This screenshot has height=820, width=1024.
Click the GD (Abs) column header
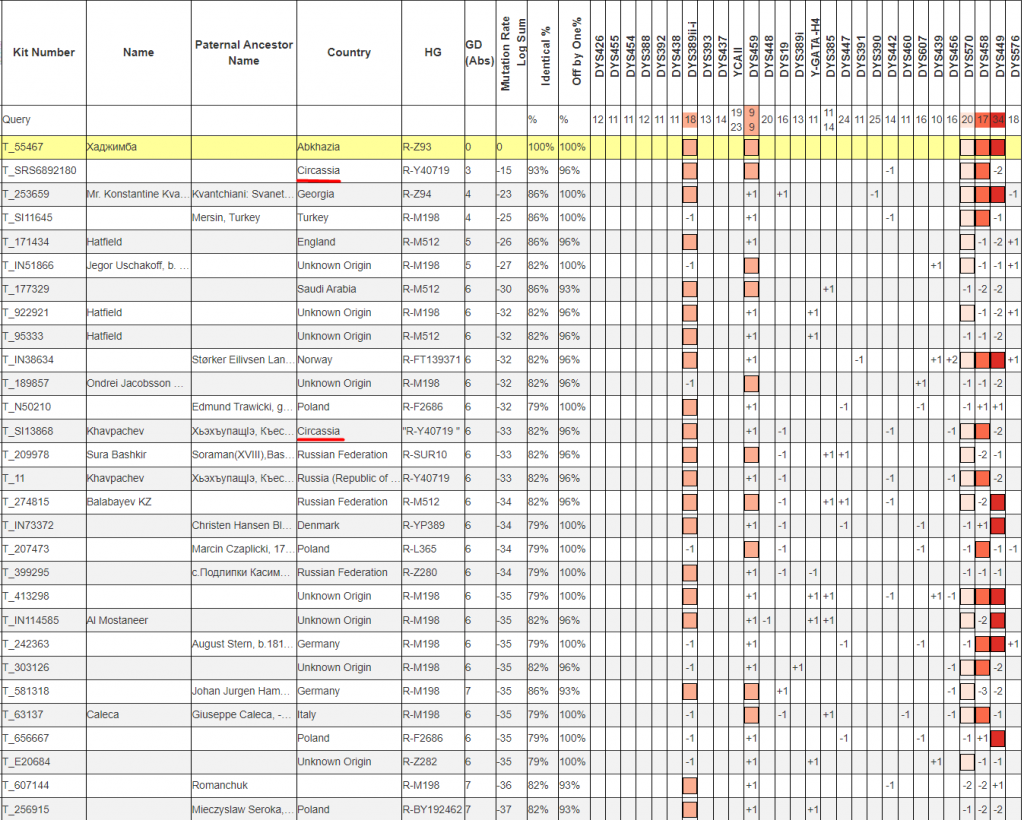(x=479, y=52)
